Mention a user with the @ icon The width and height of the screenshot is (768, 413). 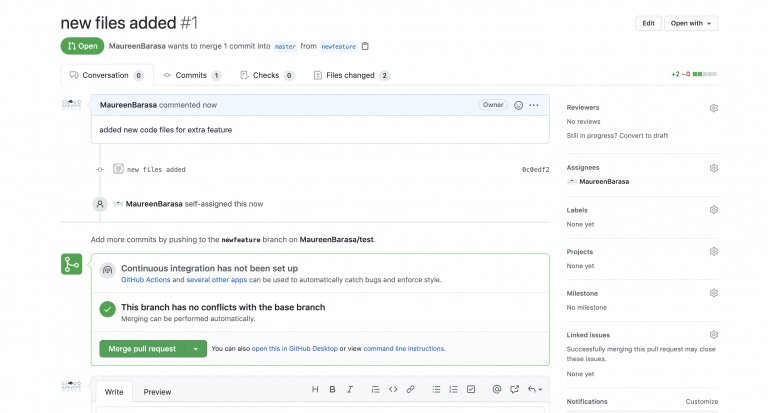point(497,389)
